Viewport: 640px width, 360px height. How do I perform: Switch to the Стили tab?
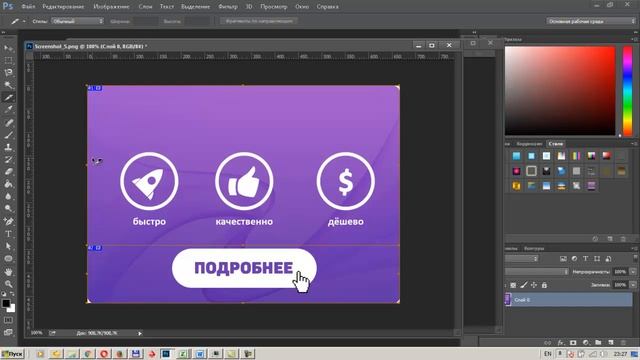click(556, 144)
